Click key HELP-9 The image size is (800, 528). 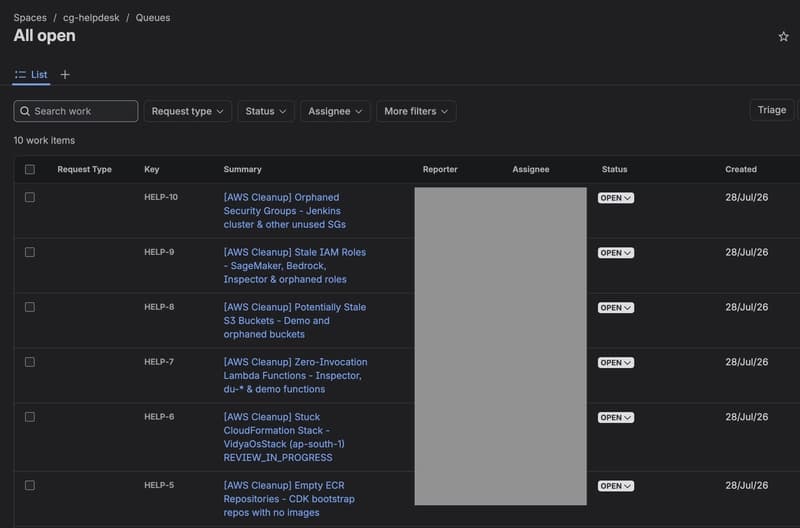click(x=159, y=252)
